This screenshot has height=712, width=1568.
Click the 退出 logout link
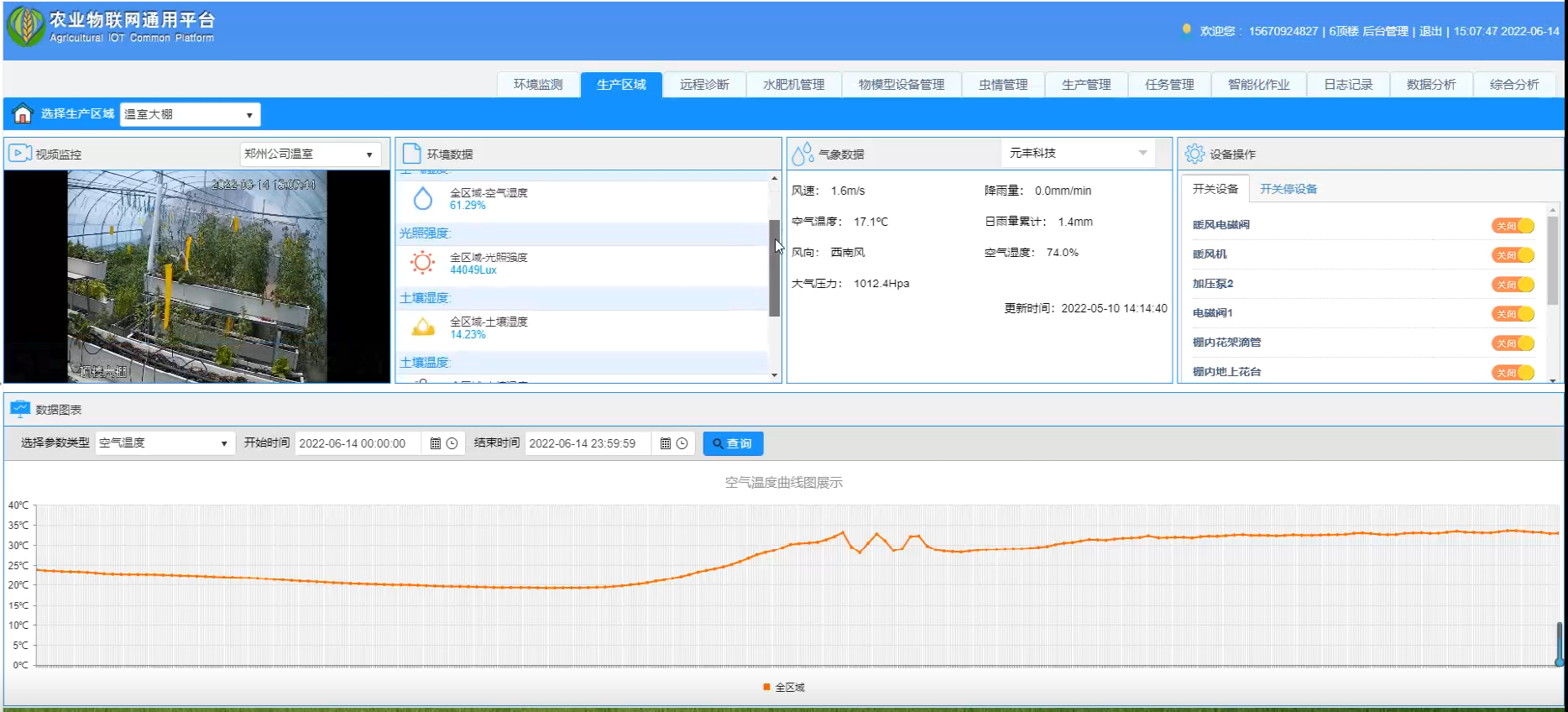[x=1430, y=31]
